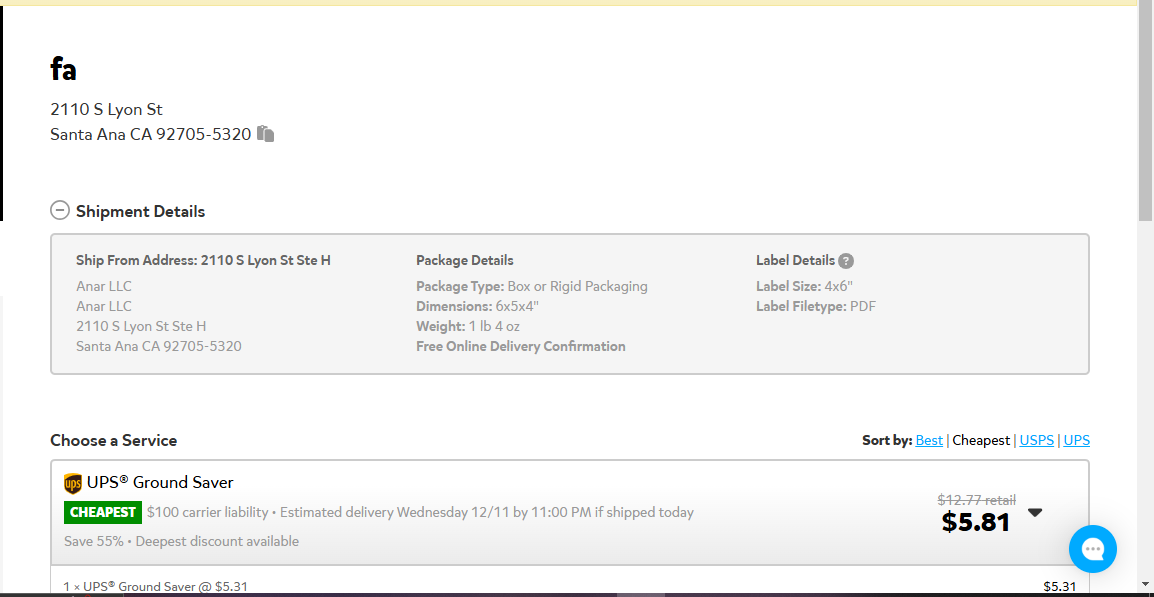Open the Label Details help question mark
The width and height of the screenshot is (1154, 597).
(x=846, y=261)
